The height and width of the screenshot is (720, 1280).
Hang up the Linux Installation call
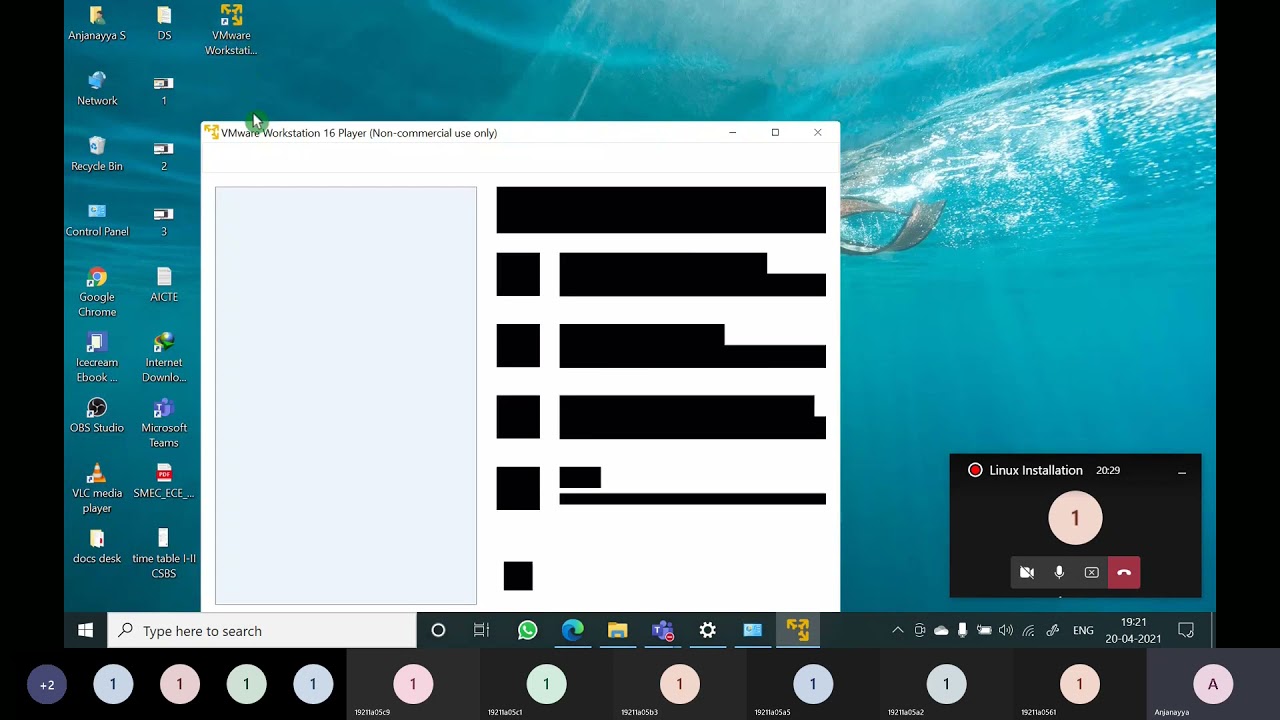click(x=1124, y=572)
